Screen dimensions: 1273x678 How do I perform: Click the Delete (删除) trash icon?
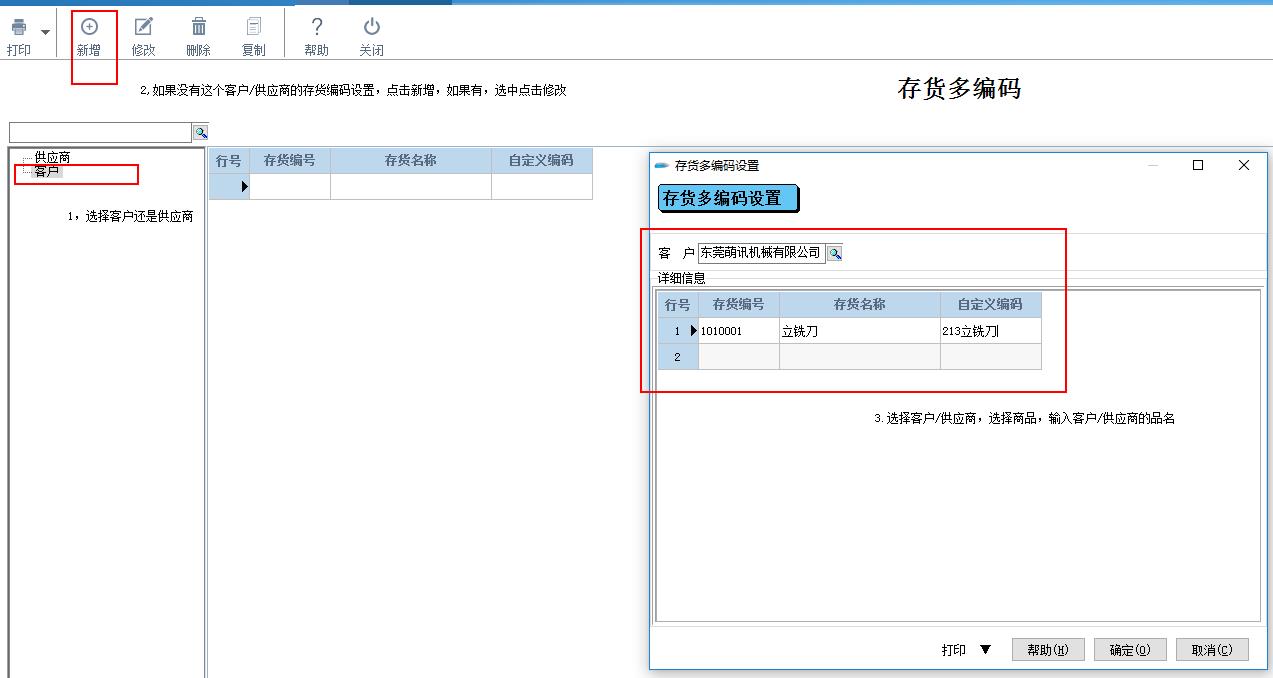199,28
